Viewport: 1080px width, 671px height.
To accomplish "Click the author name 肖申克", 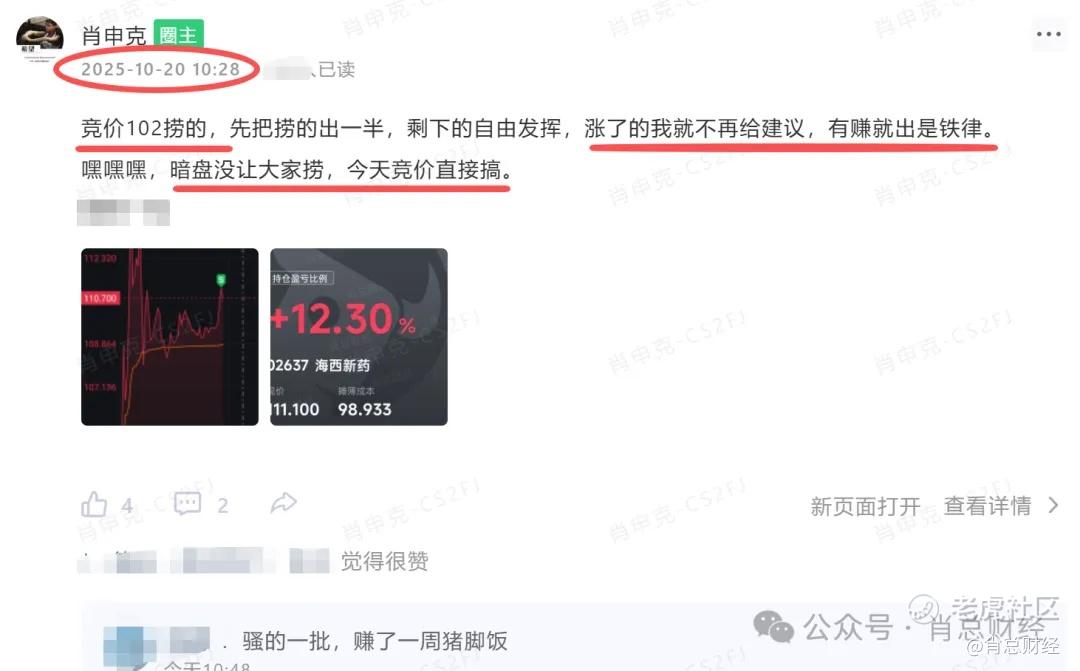I will pos(114,35).
